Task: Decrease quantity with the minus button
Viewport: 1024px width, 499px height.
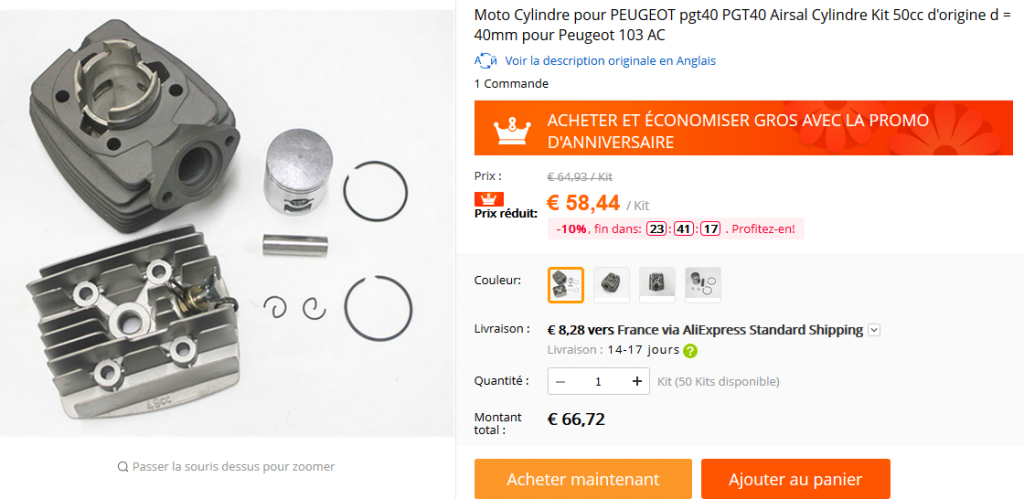Action: 560,381
